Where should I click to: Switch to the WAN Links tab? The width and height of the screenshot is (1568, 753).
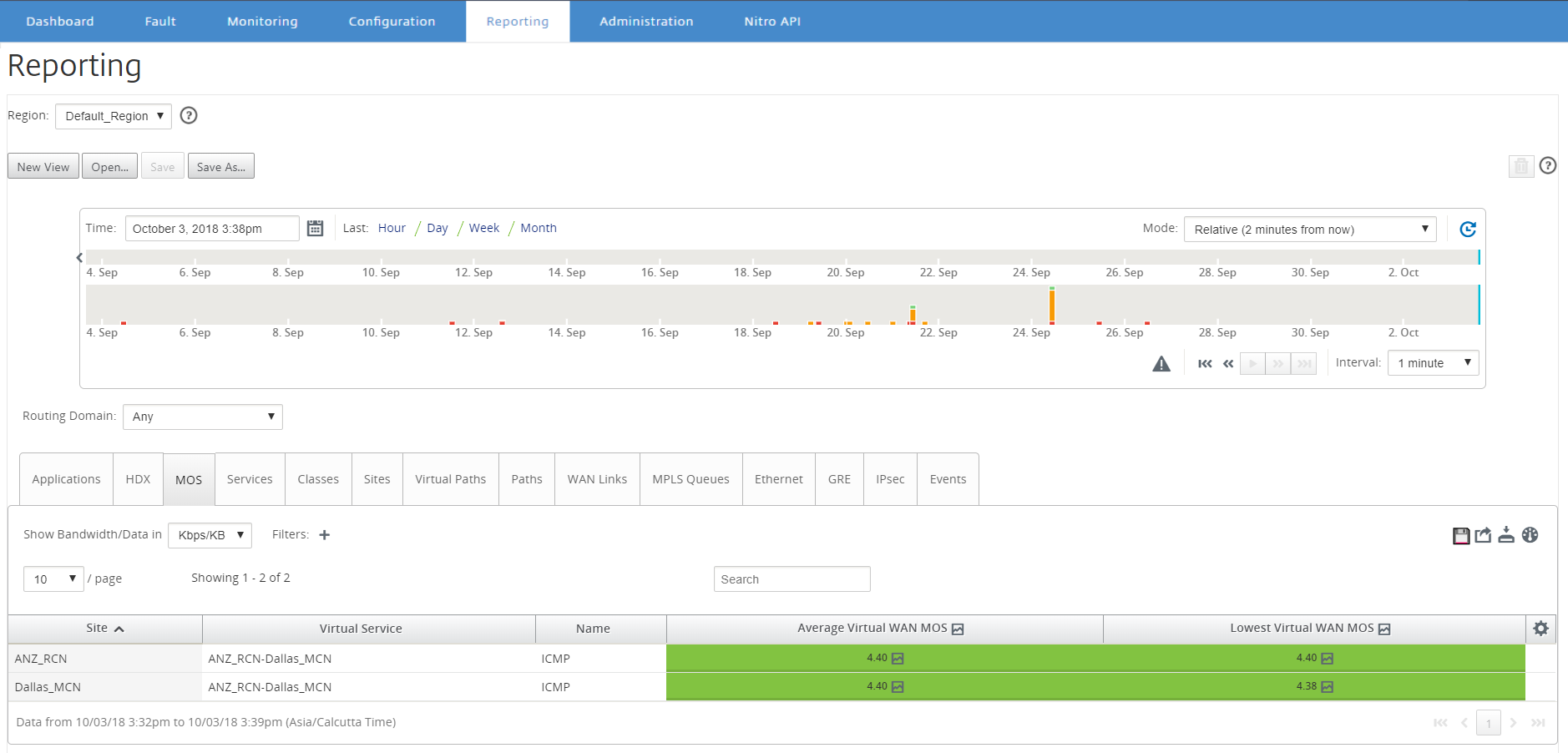tap(597, 479)
